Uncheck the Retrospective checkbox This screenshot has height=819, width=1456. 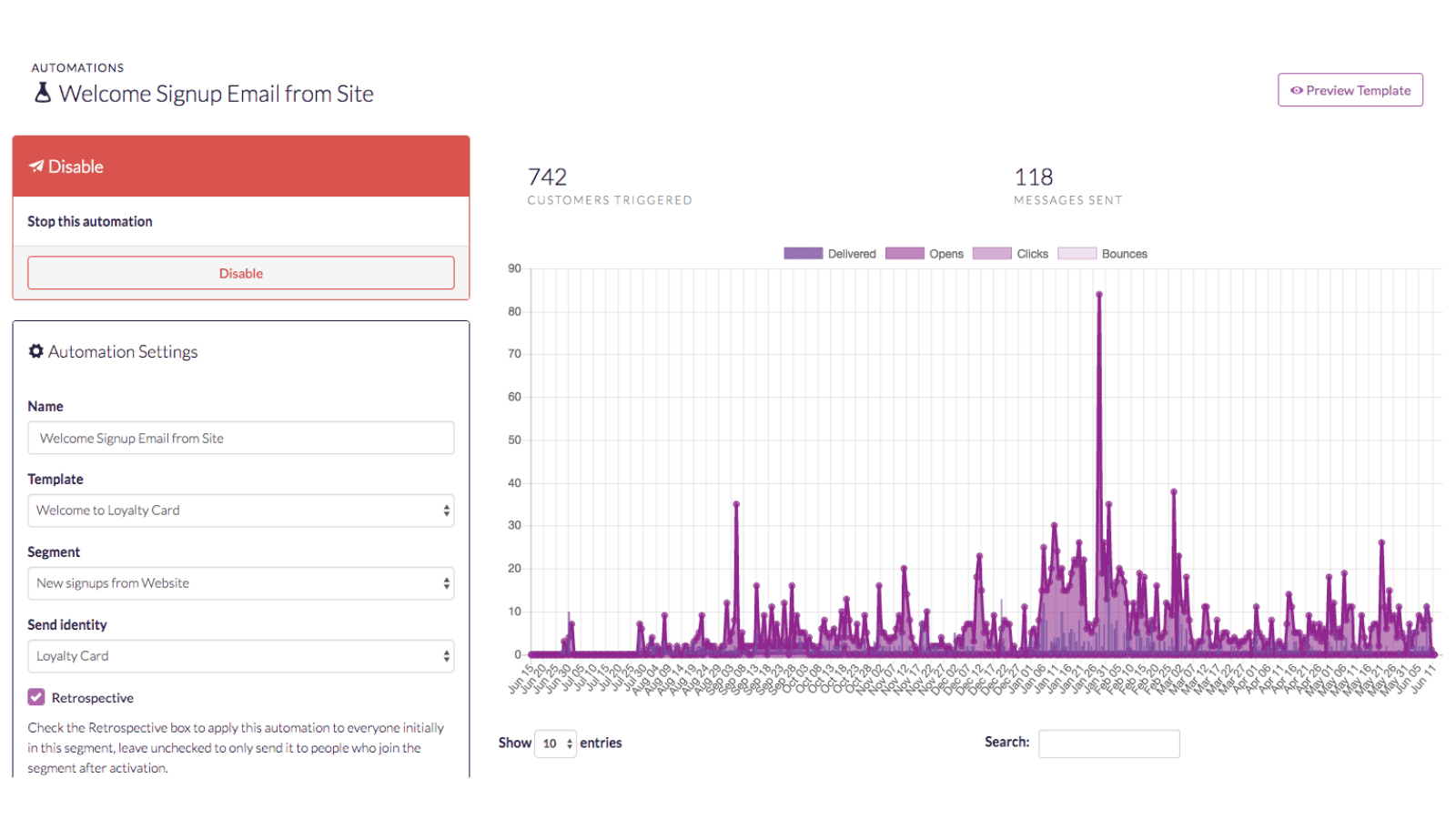tap(35, 696)
